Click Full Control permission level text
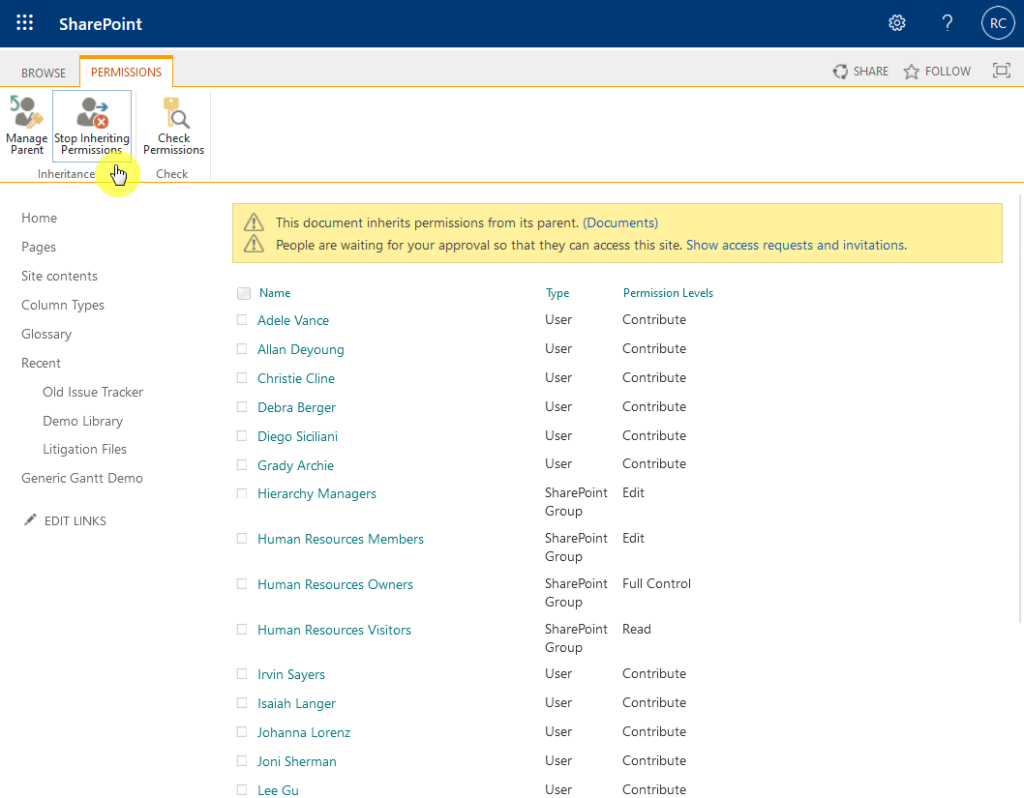Viewport: 1024px width, 798px height. 656,584
